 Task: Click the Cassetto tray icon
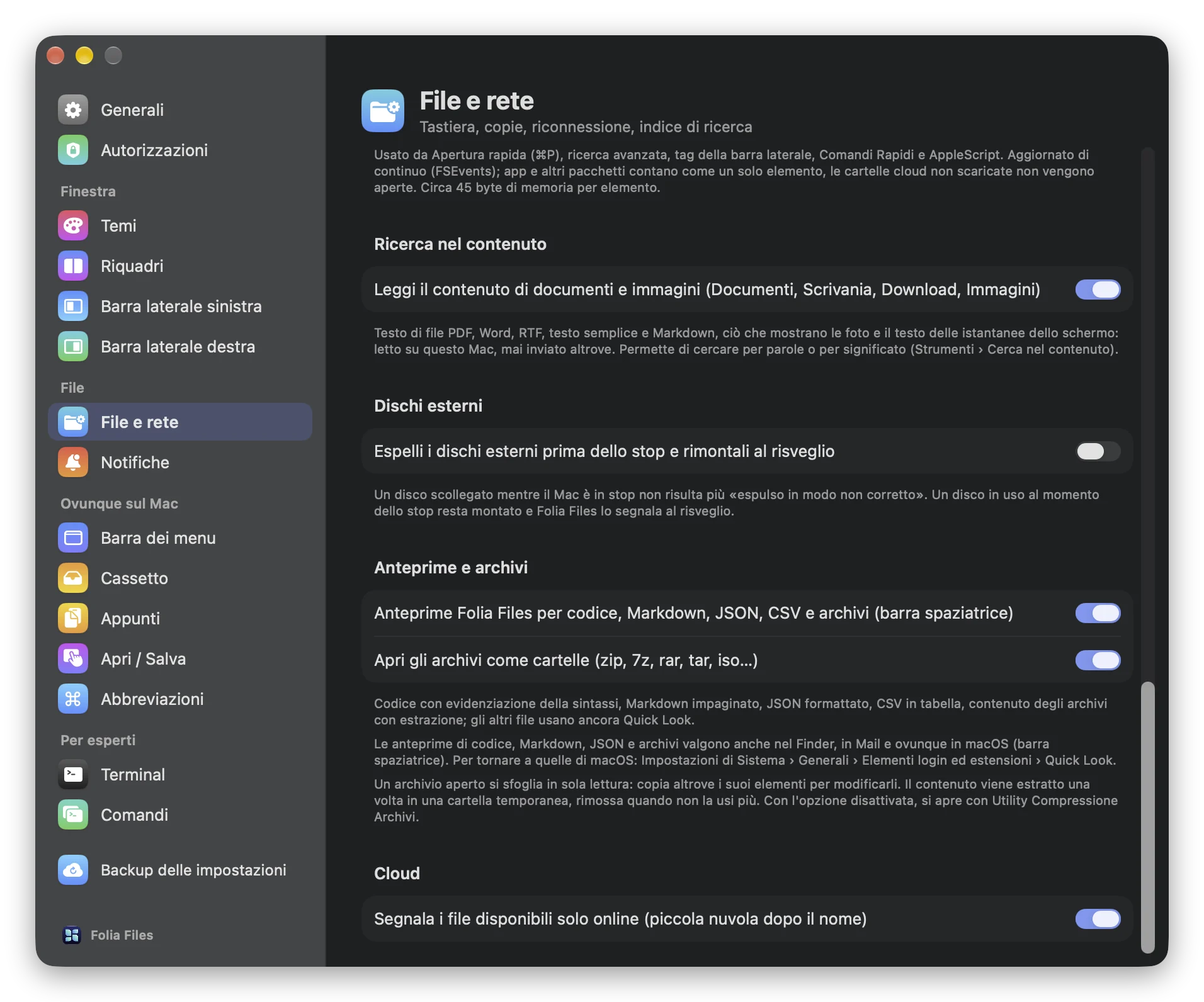tap(73, 578)
